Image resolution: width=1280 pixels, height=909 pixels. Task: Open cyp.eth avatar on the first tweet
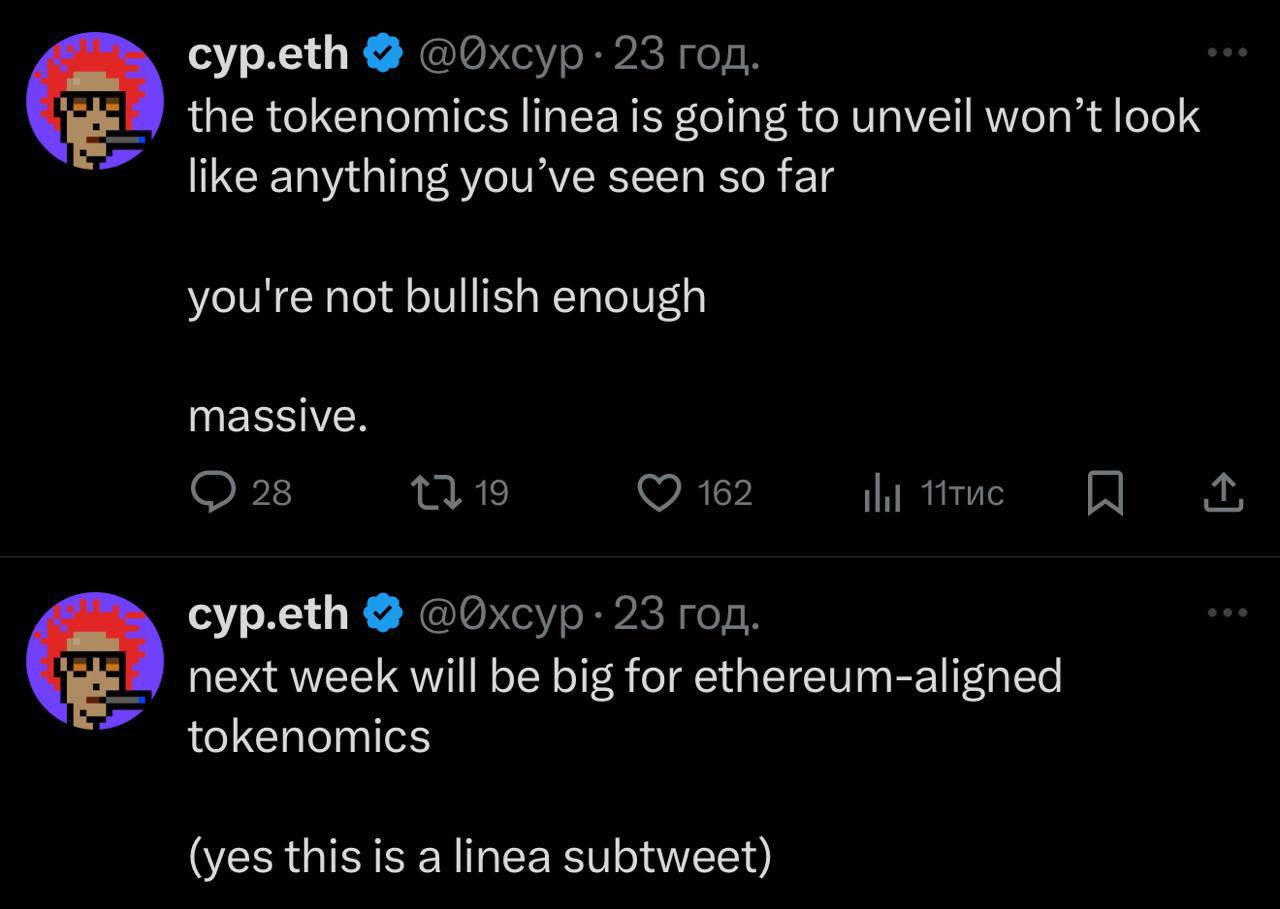tap(95, 100)
